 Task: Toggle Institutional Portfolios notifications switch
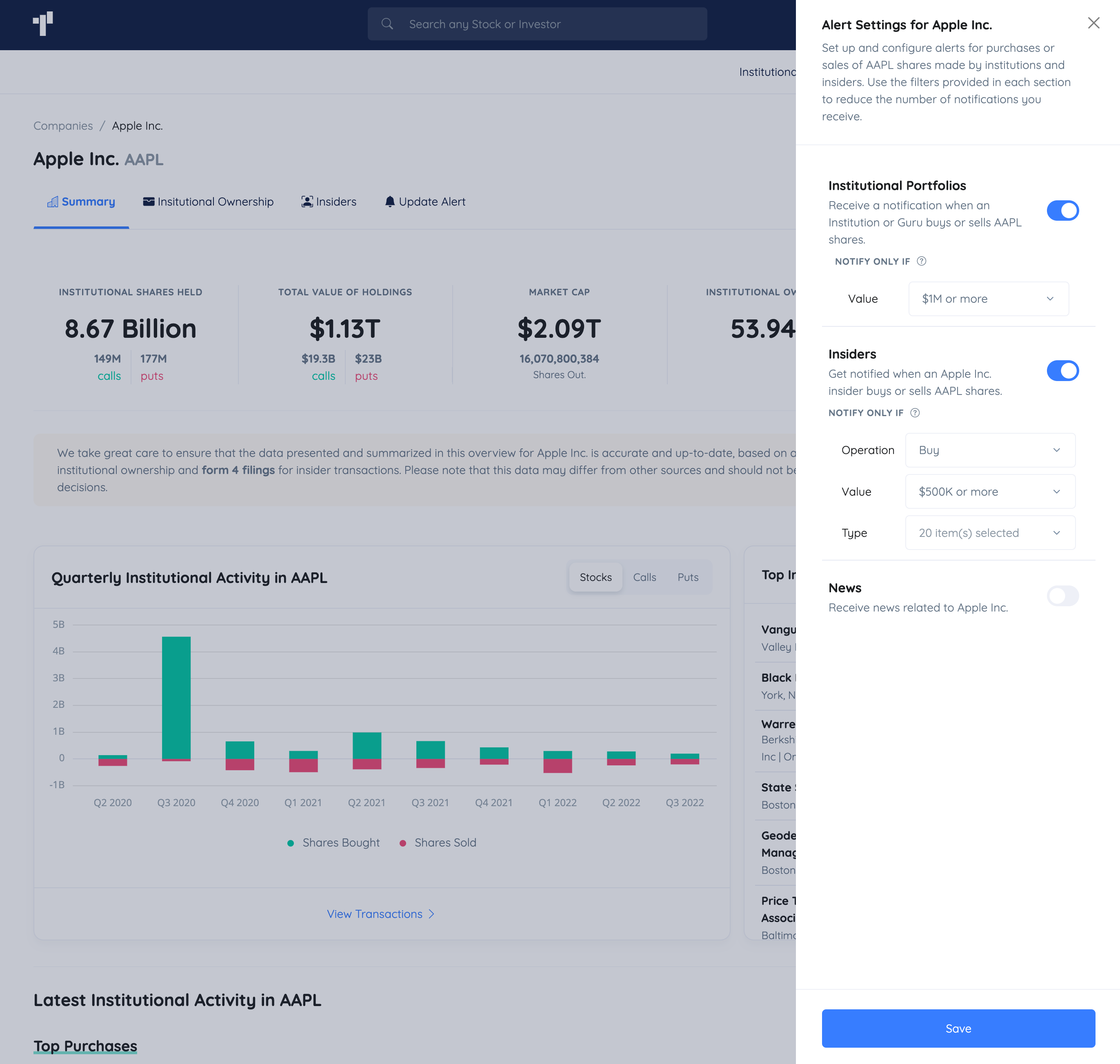coord(1062,211)
